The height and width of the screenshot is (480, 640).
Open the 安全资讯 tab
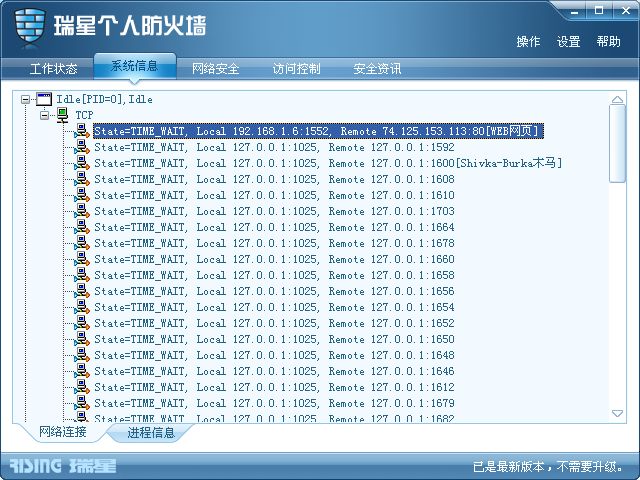click(377, 69)
